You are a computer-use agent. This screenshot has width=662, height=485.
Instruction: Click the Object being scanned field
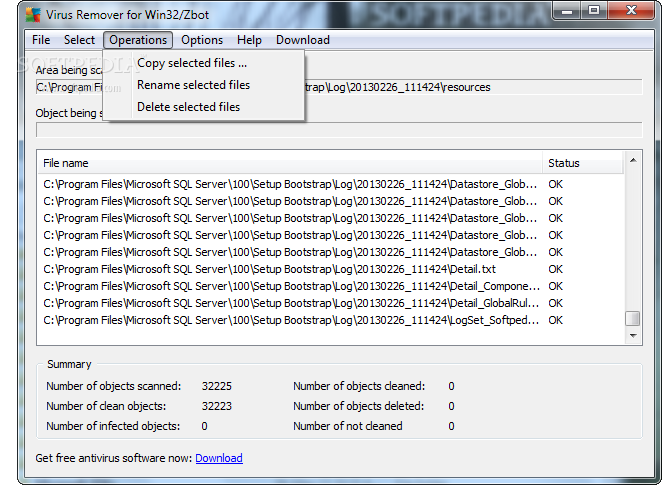339,130
